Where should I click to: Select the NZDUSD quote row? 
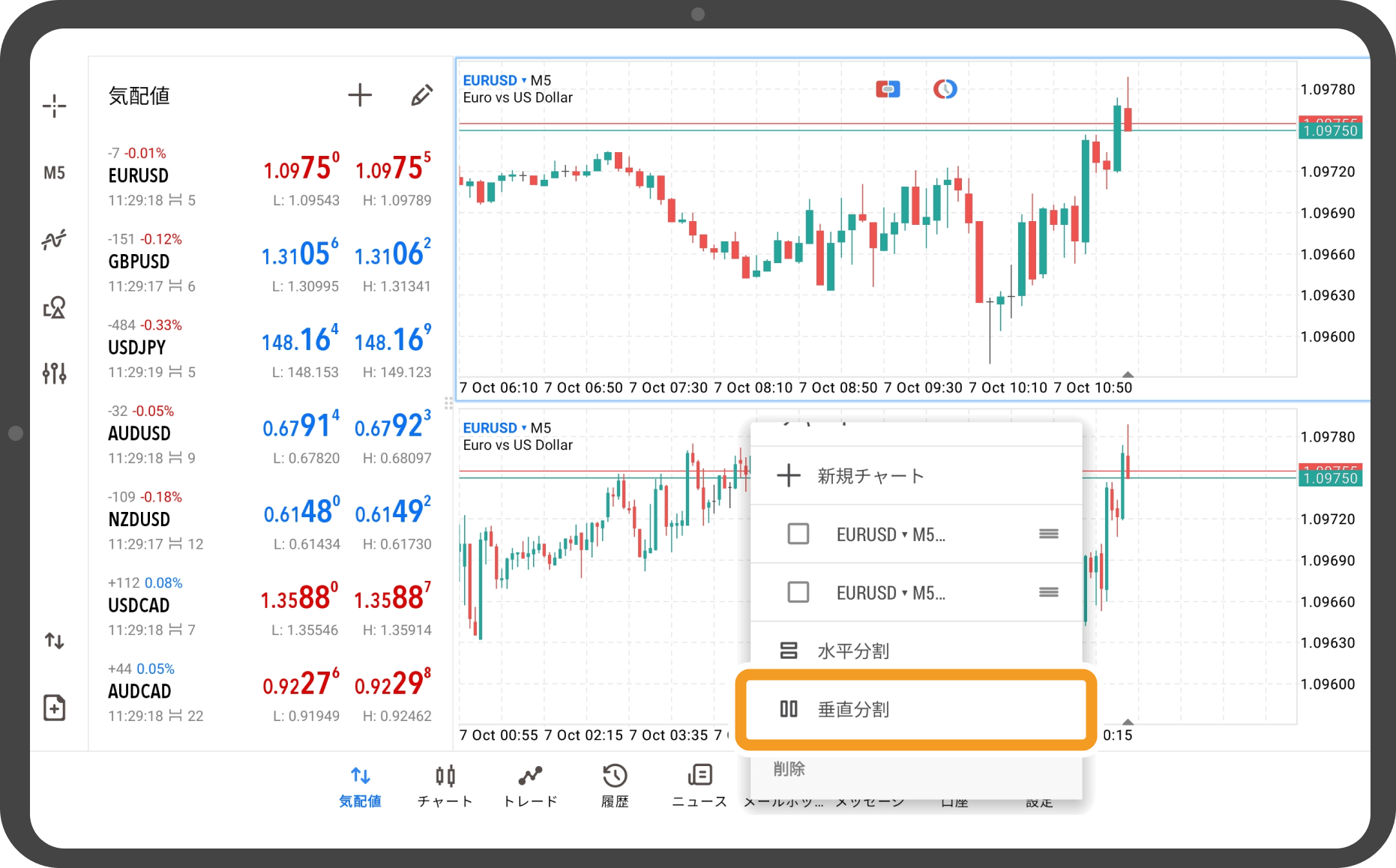(x=270, y=521)
